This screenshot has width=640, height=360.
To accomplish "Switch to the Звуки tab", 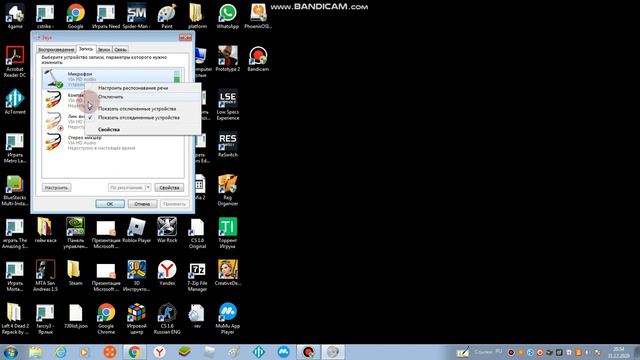I will coord(104,49).
